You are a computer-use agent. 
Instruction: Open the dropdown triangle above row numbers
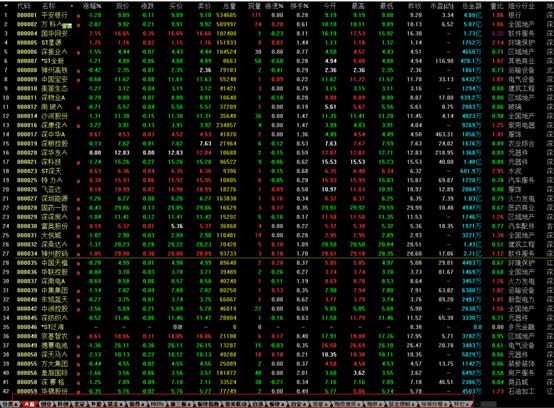[x=6, y=6]
